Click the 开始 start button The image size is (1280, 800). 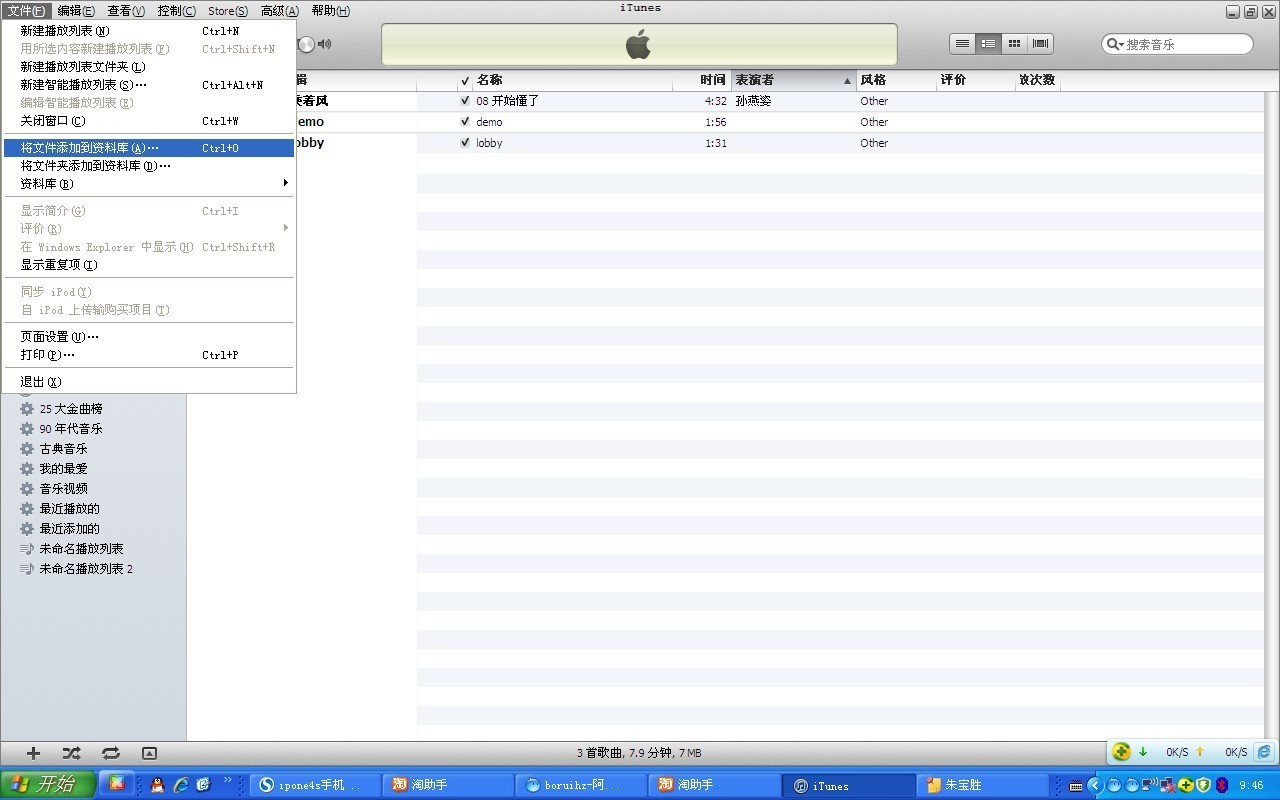48,784
